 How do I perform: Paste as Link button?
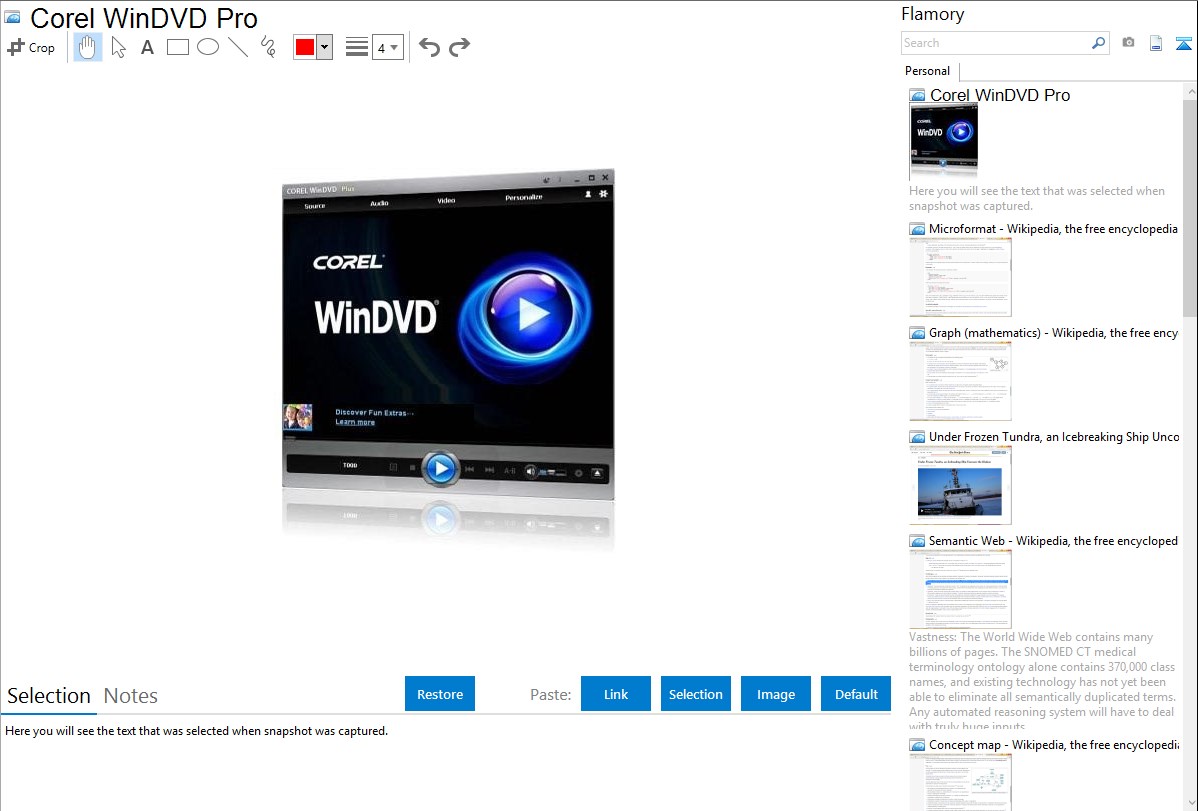pos(616,694)
